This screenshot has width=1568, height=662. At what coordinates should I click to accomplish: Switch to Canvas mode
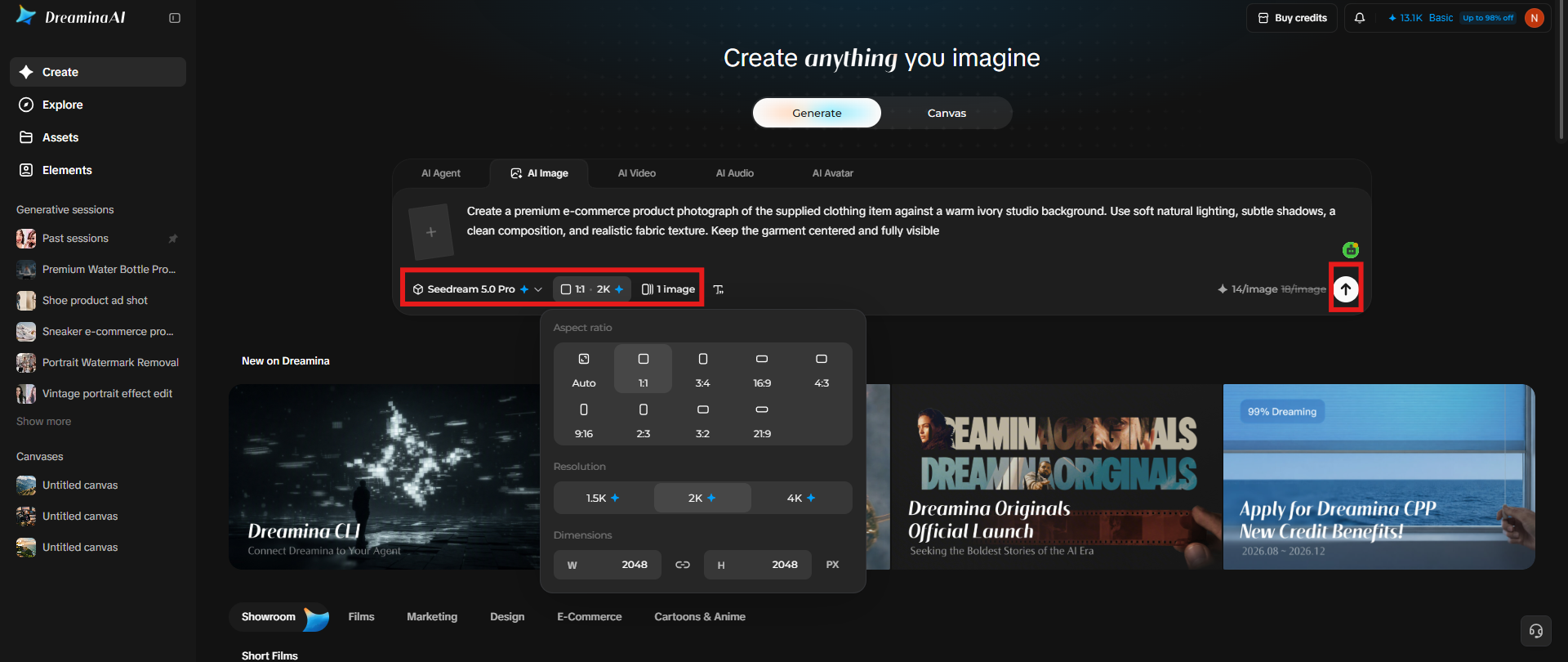point(947,113)
